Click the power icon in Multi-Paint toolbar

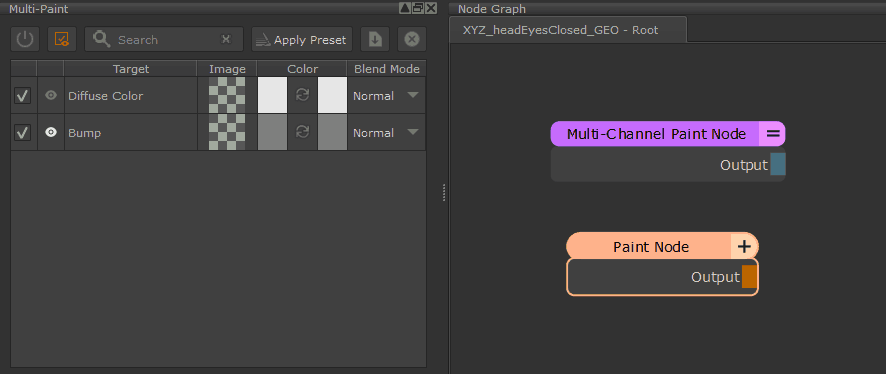(25, 40)
